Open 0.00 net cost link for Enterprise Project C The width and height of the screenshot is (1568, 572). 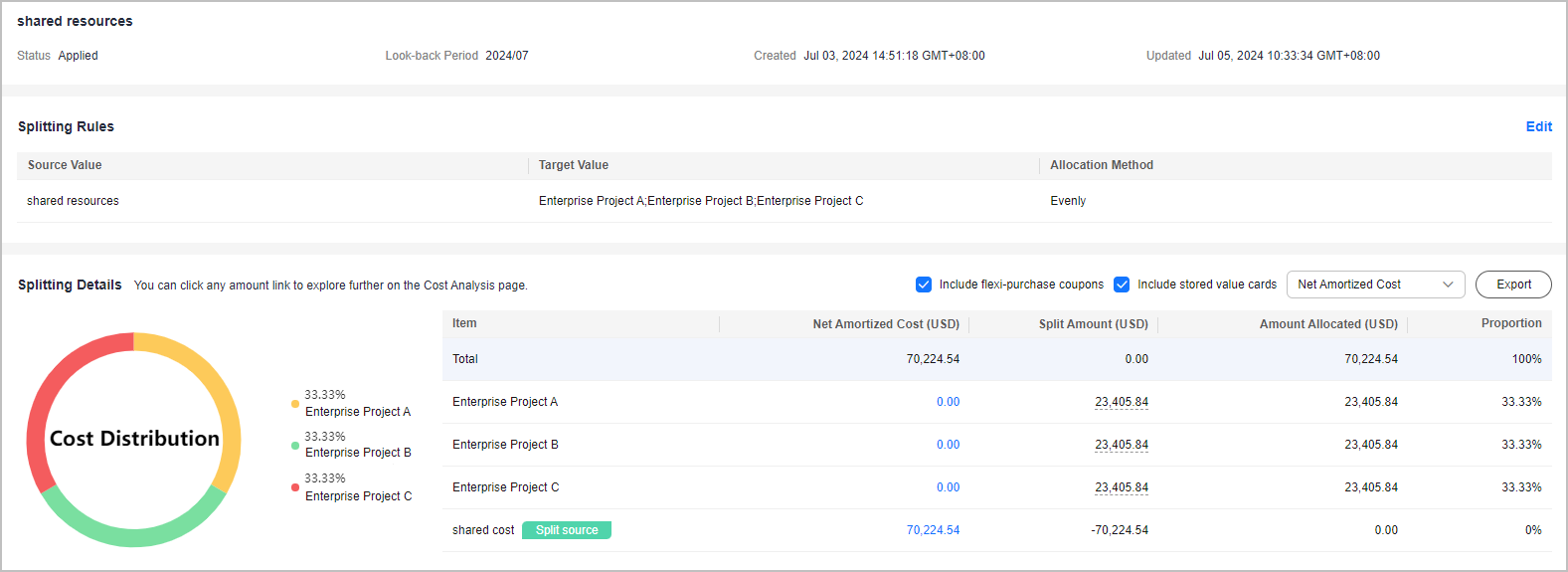(948, 487)
